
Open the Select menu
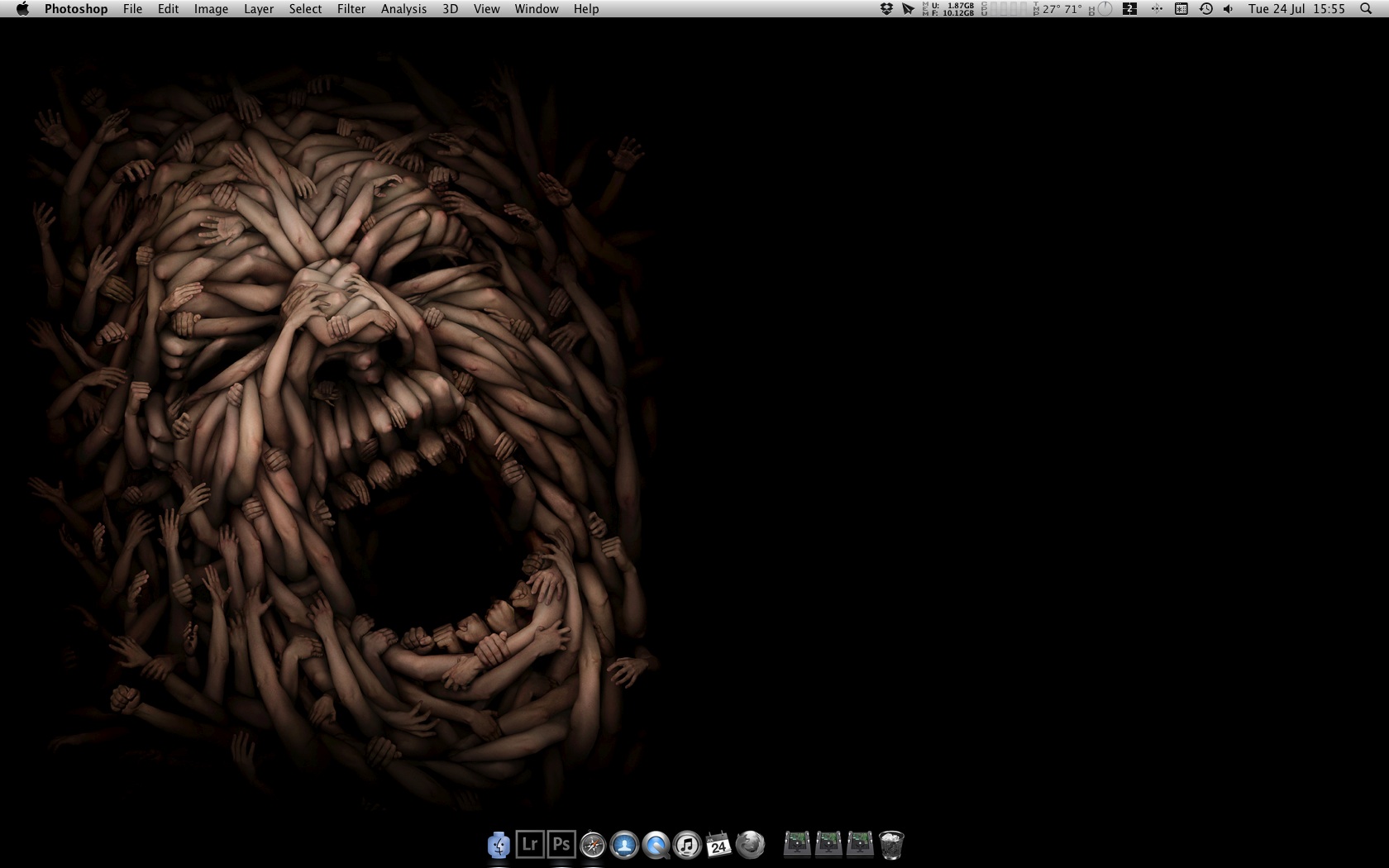click(305, 9)
